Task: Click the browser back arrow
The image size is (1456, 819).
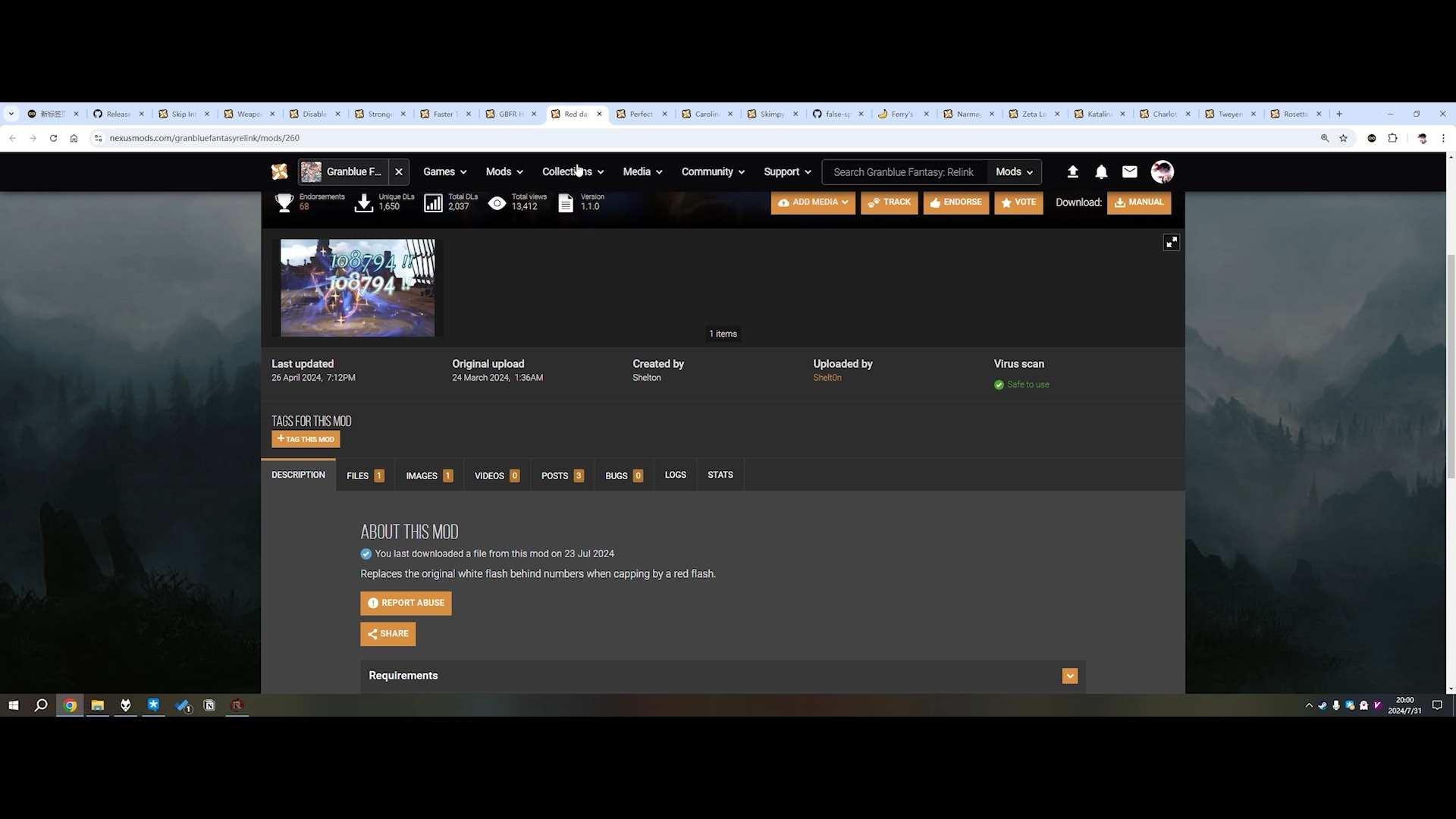Action: (x=13, y=138)
